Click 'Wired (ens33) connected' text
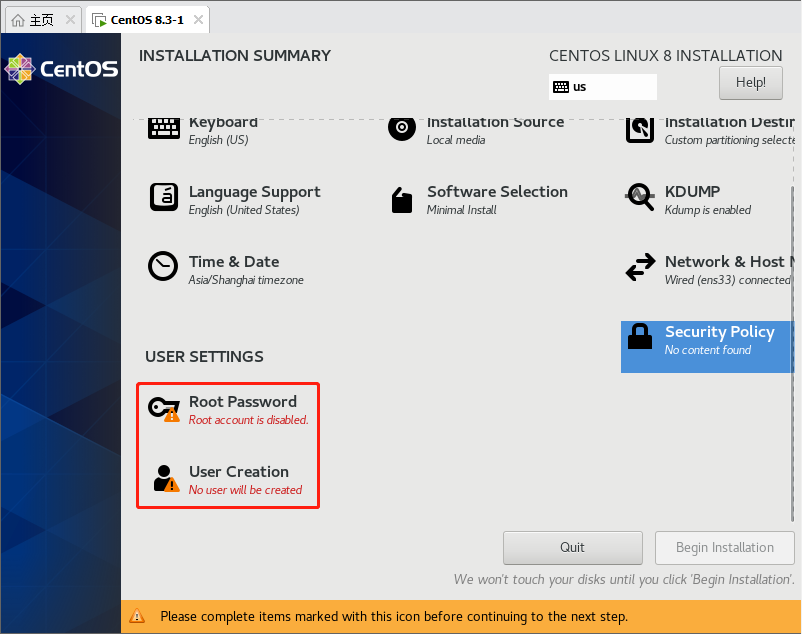The width and height of the screenshot is (802, 634). click(x=728, y=280)
